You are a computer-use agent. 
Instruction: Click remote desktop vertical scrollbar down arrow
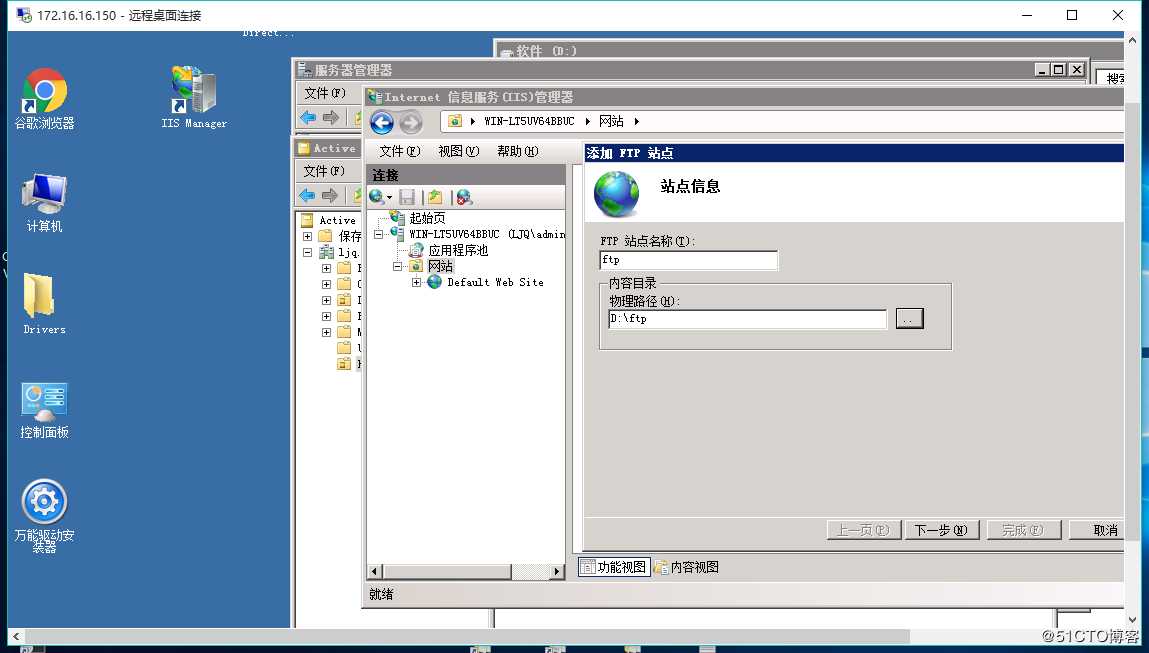[x=1134, y=619]
